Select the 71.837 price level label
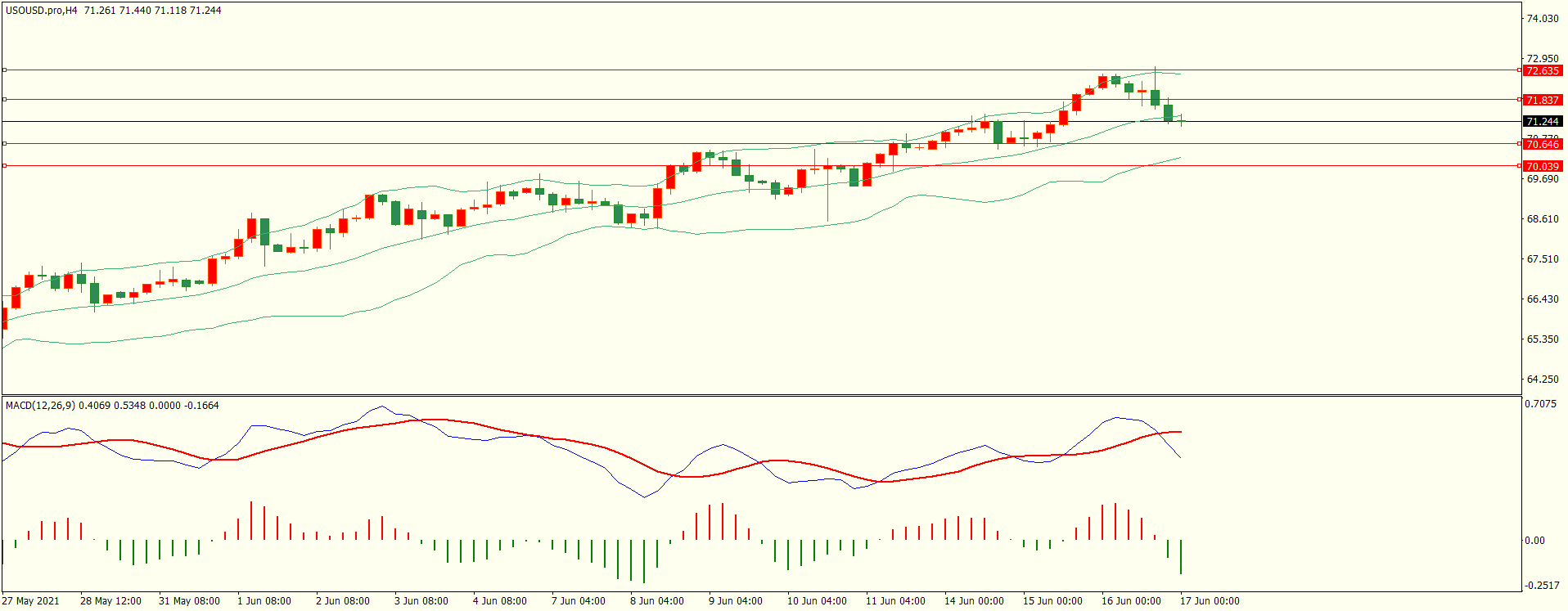 tap(1542, 101)
